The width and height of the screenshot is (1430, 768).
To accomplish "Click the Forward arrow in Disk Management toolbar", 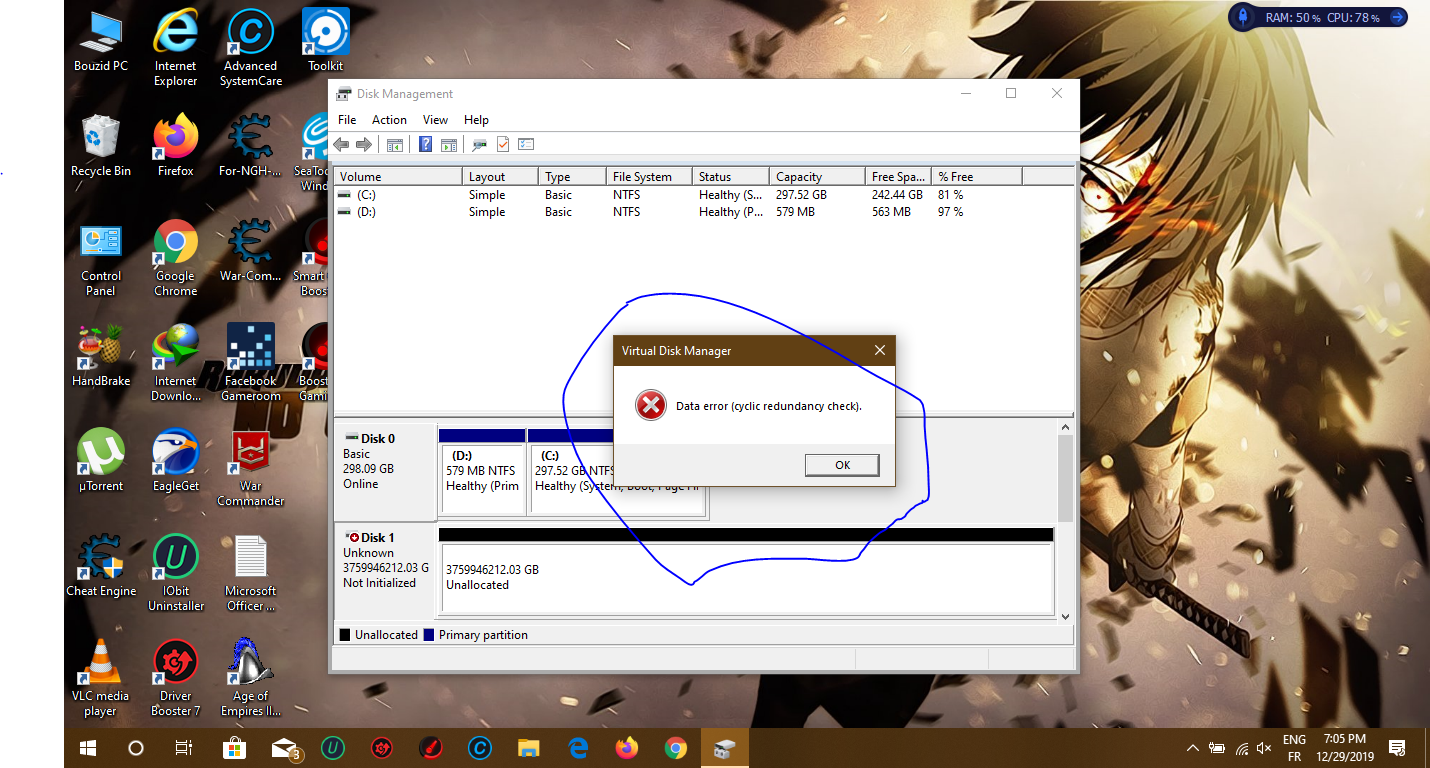I will pos(364,145).
